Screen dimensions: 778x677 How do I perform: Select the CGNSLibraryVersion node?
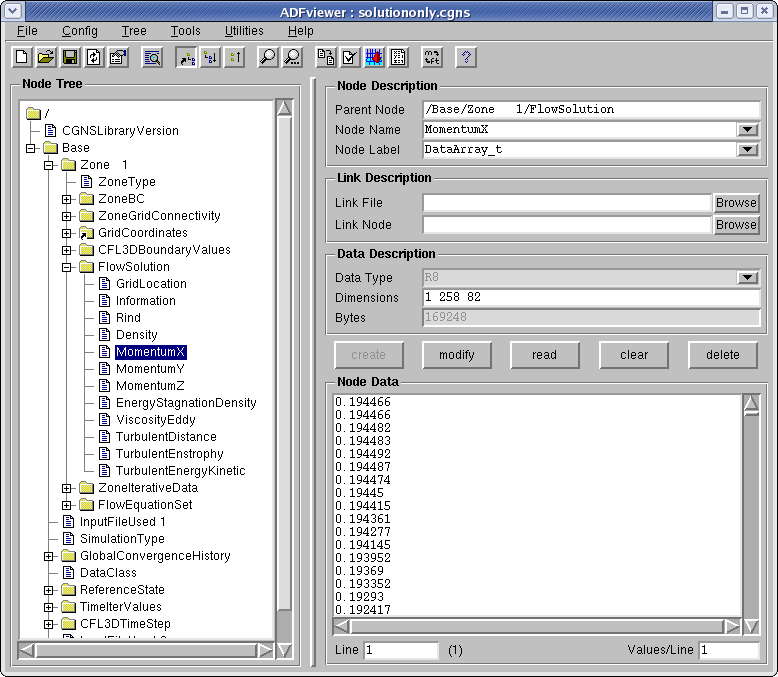click(120, 131)
